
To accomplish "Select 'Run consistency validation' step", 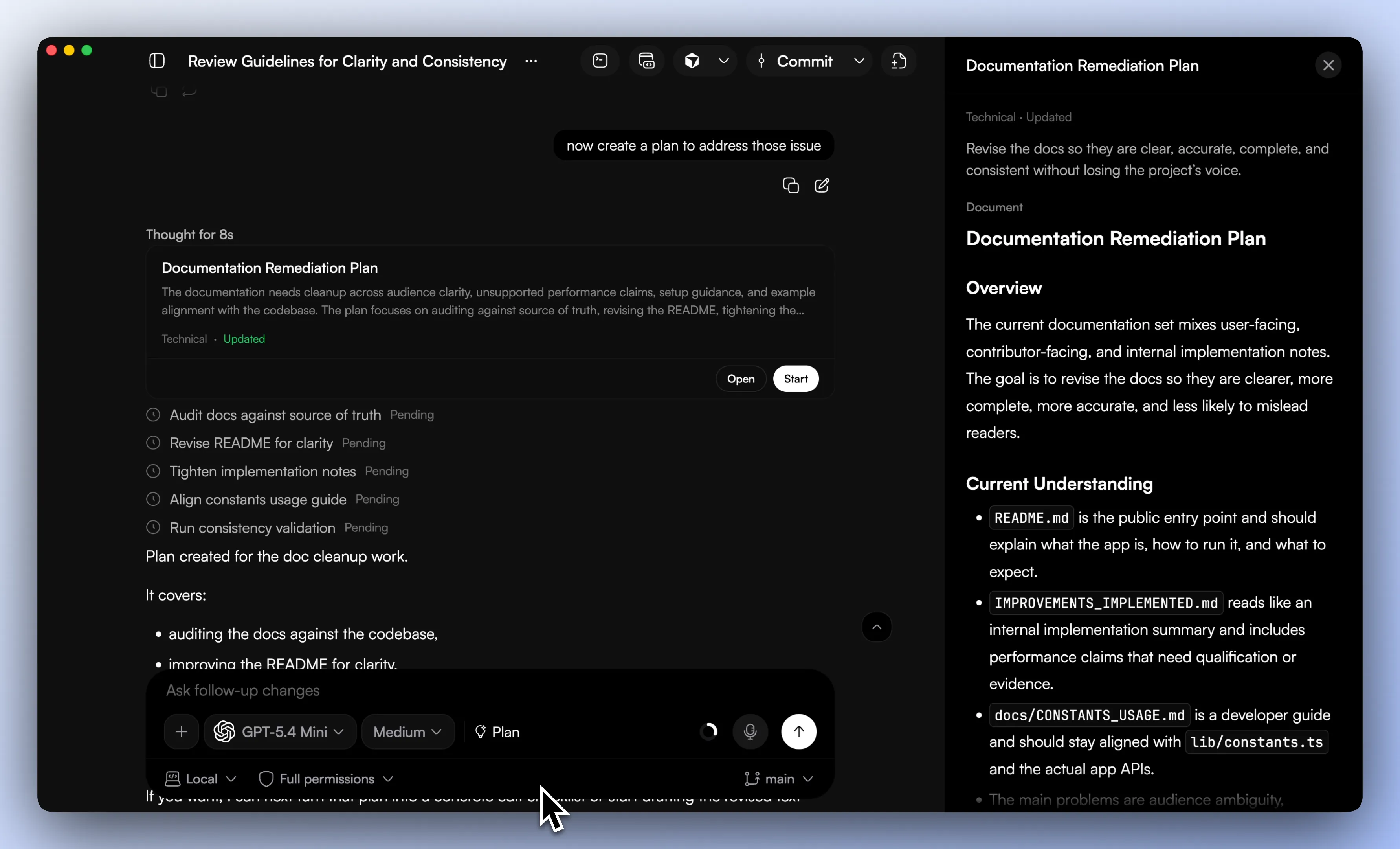I will (252, 528).
